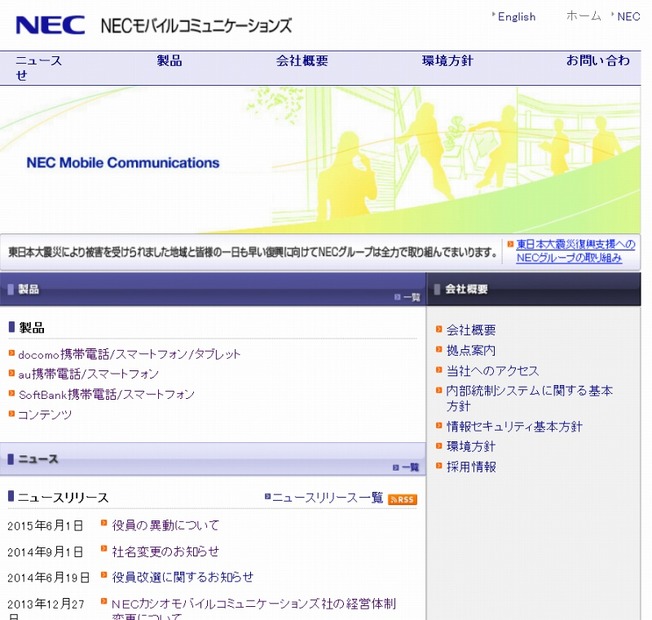Open コンテンツ link
The image size is (652, 620).
[x=45, y=415]
